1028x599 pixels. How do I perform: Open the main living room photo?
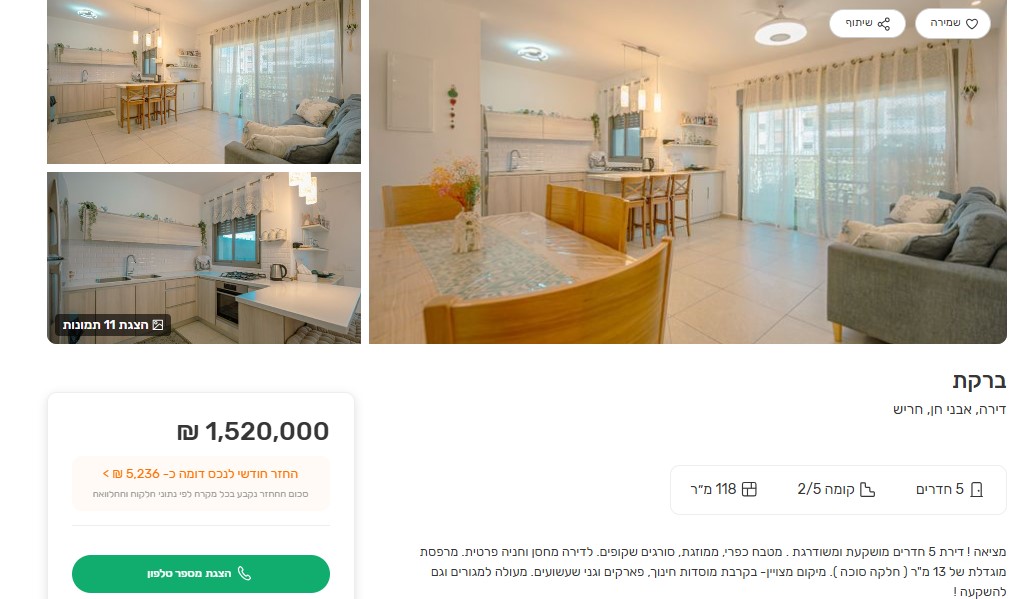pyautogui.click(x=688, y=172)
